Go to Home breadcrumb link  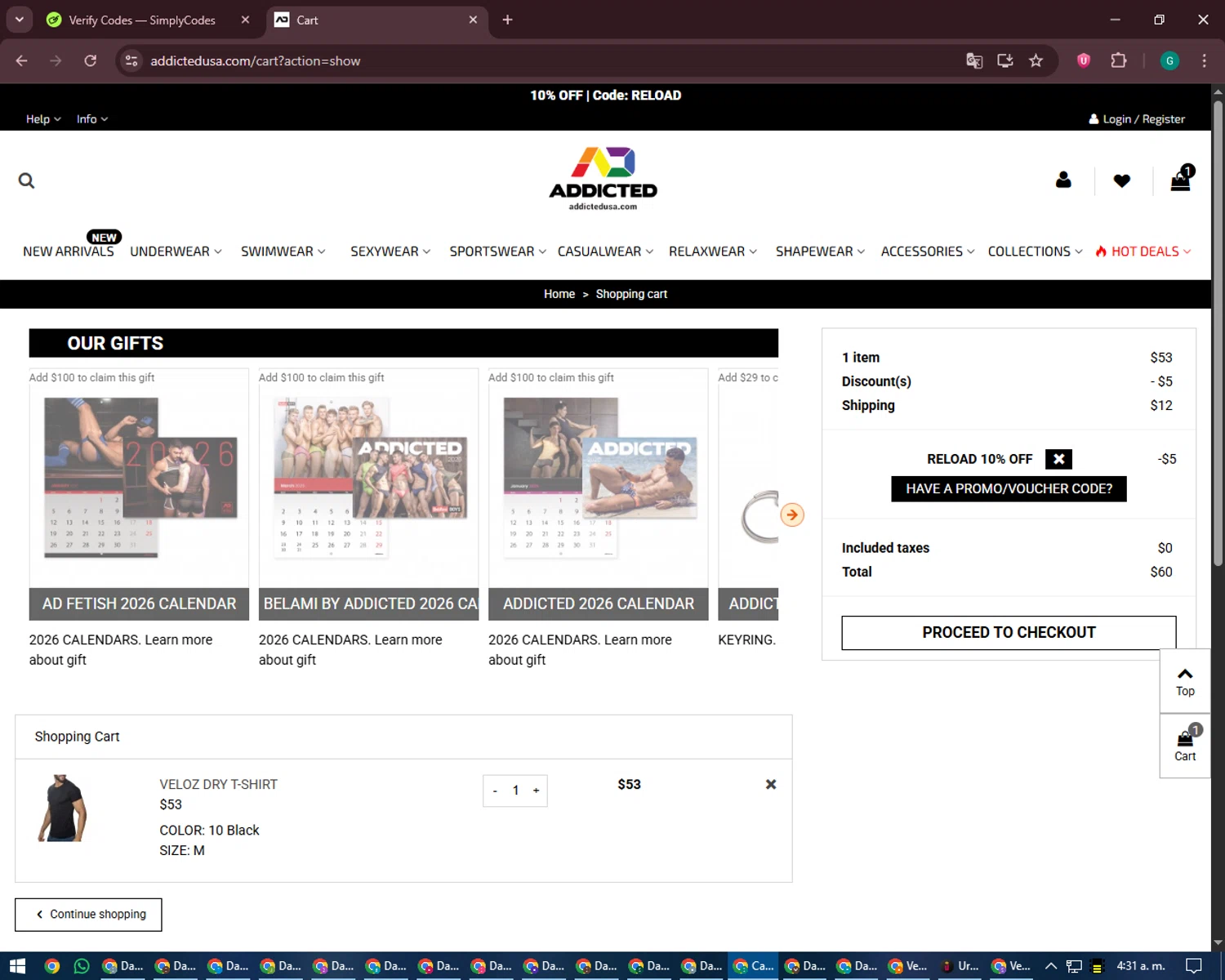tap(559, 294)
